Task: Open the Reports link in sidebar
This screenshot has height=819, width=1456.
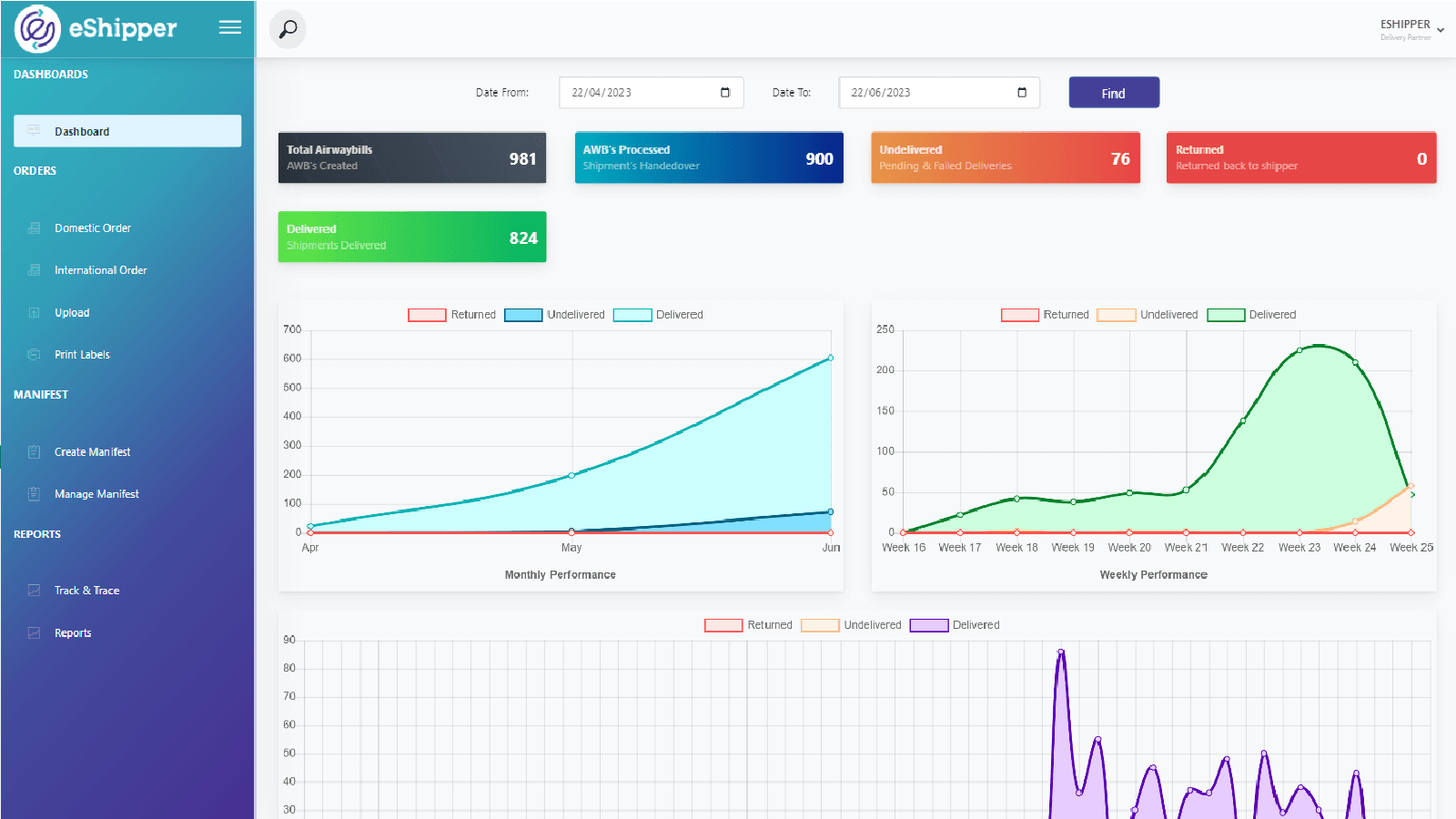Action: pyautogui.click(x=73, y=633)
